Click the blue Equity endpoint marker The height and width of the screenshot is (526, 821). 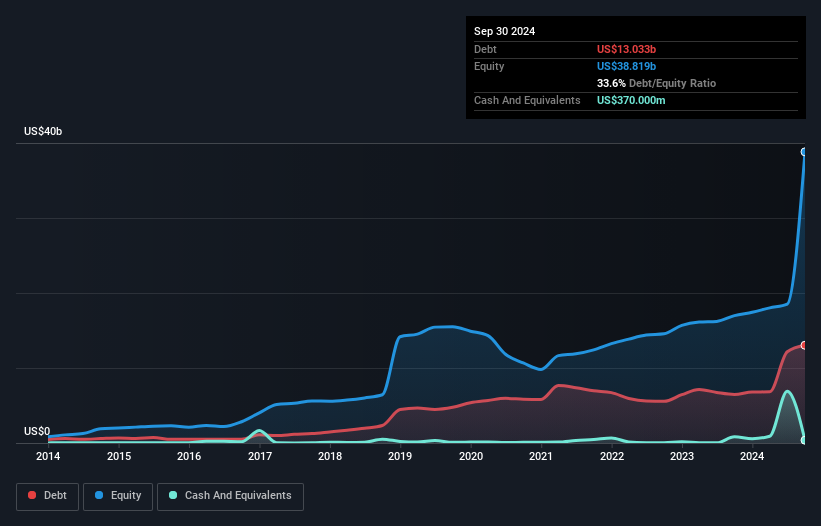pos(804,152)
